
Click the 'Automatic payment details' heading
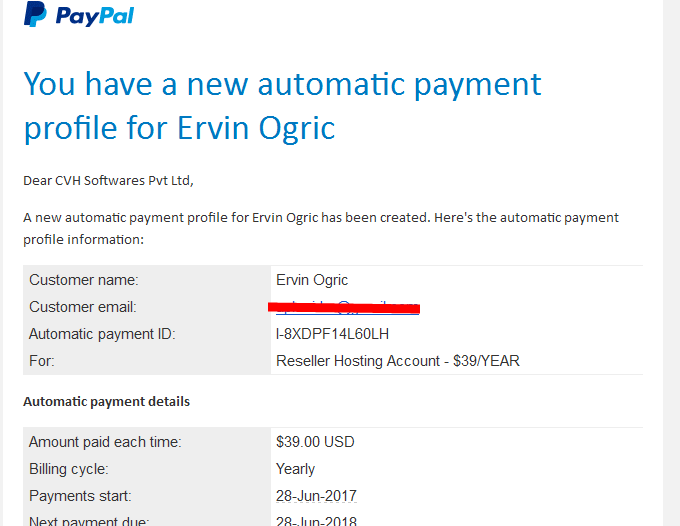pyautogui.click(x=106, y=402)
